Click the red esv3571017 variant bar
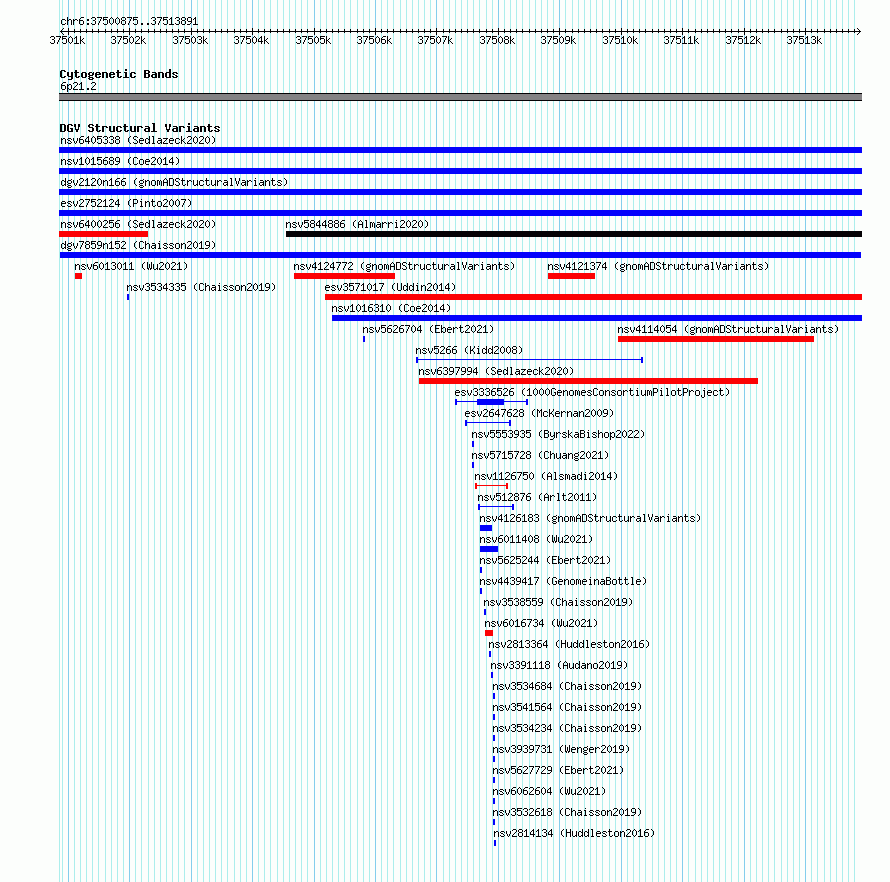The height and width of the screenshot is (882, 890). pyautogui.click(x=593, y=297)
